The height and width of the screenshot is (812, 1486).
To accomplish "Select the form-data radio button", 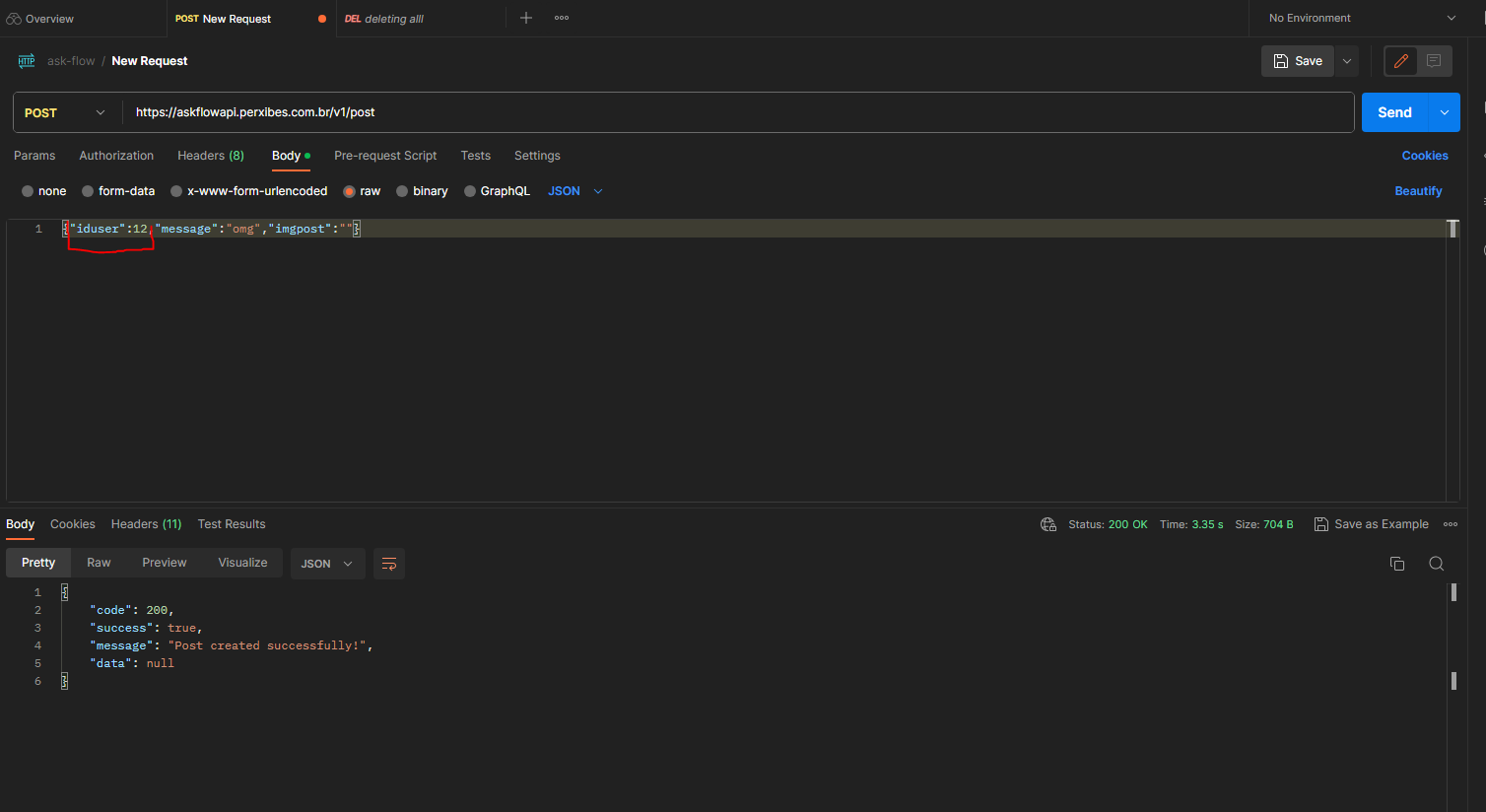I will click(88, 191).
